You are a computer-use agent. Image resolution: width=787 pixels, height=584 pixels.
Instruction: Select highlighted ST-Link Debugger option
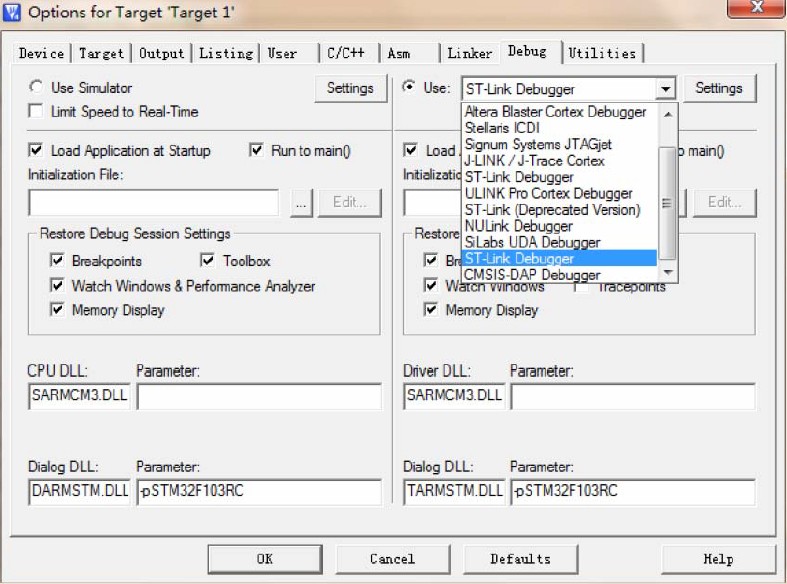coord(559,258)
